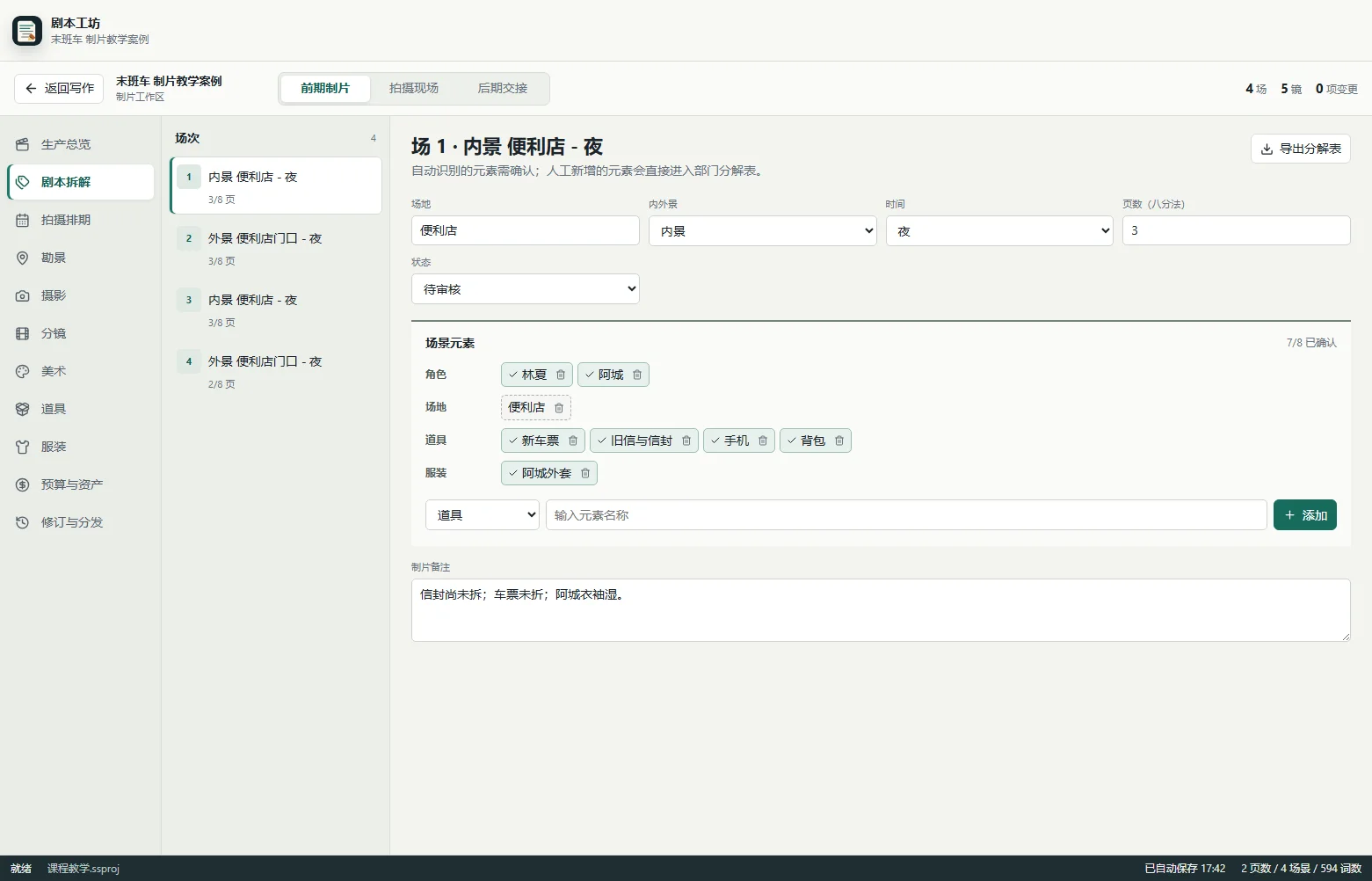Delete the 旧信与信封 prop tag
The width and height of the screenshot is (1372, 881).
click(x=686, y=440)
